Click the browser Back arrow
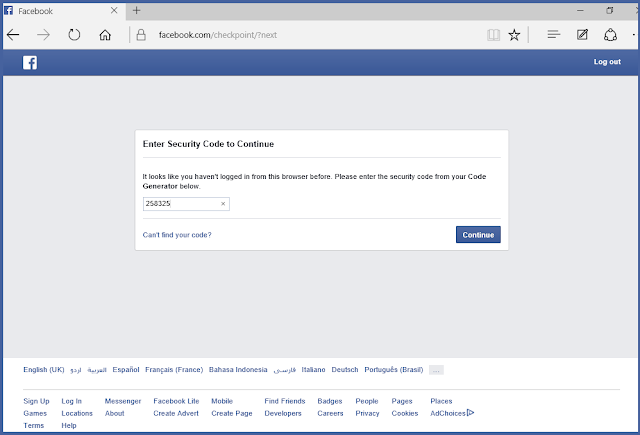The width and height of the screenshot is (640, 435). (x=13, y=35)
